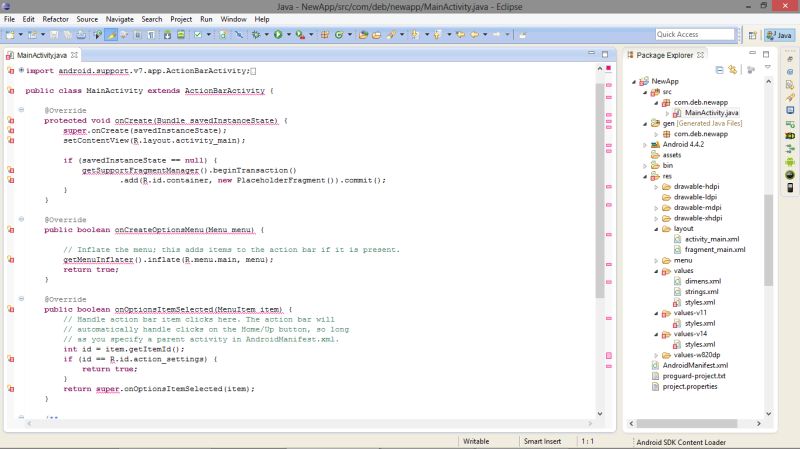The image size is (800, 449).
Task: Collapse the NewApp project node
Action: (634, 82)
